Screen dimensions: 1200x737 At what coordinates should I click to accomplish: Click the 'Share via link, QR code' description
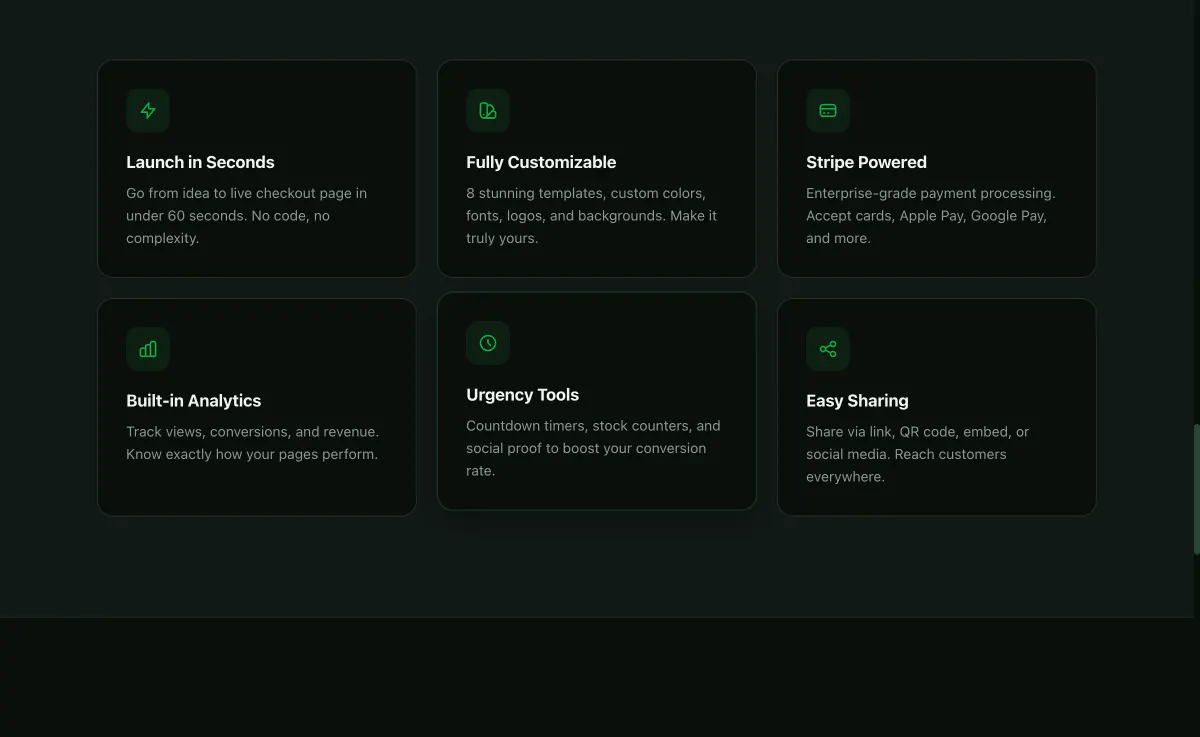pyautogui.click(x=917, y=454)
